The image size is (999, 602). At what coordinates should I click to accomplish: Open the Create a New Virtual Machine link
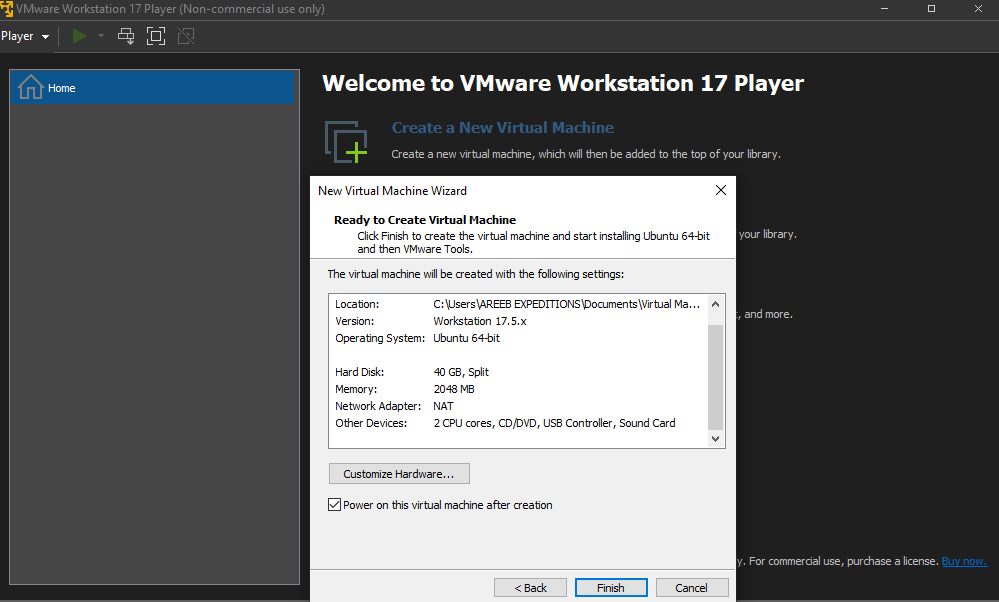(x=502, y=127)
